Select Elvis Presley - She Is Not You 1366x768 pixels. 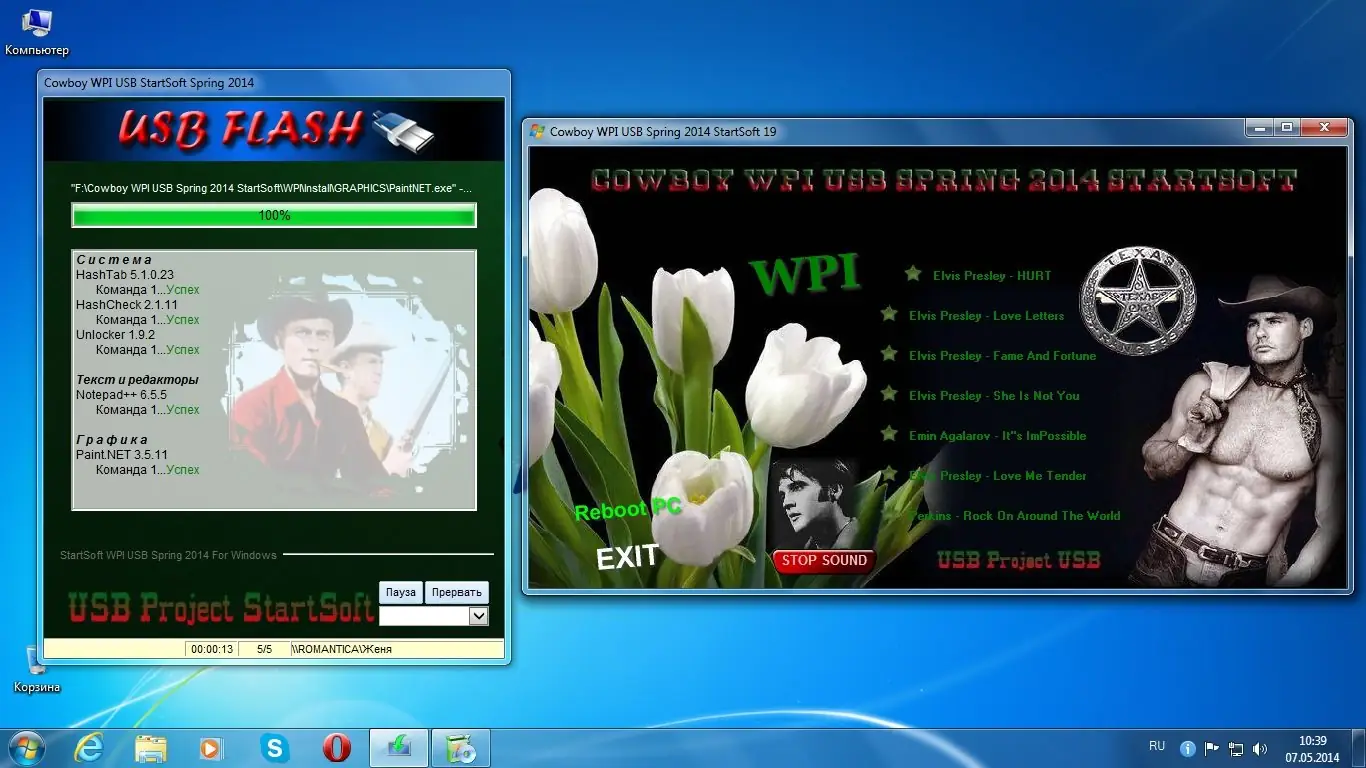[x=994, y=396]
